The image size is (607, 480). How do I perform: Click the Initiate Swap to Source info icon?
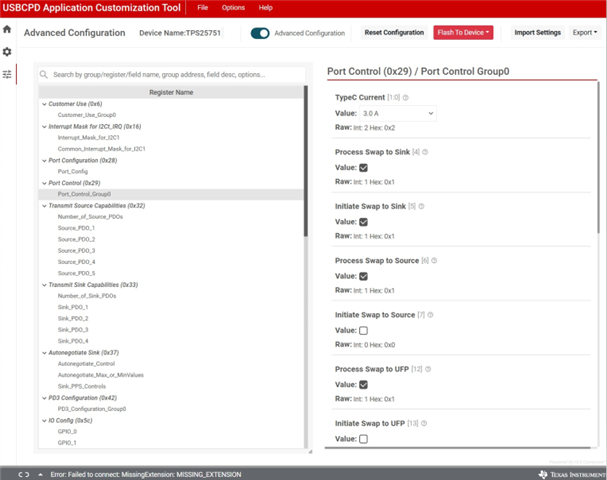[430, 315]
